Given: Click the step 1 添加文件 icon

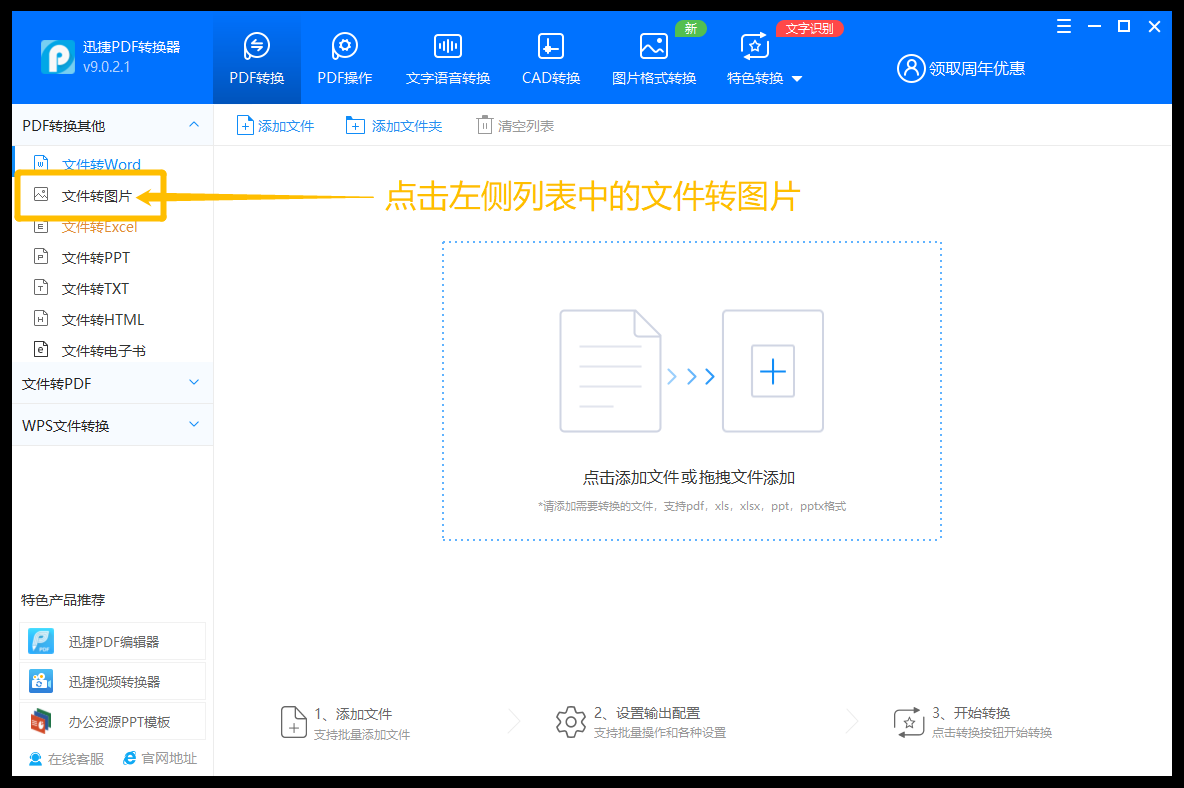Looking at the screenshot, I should pos(294,722).
